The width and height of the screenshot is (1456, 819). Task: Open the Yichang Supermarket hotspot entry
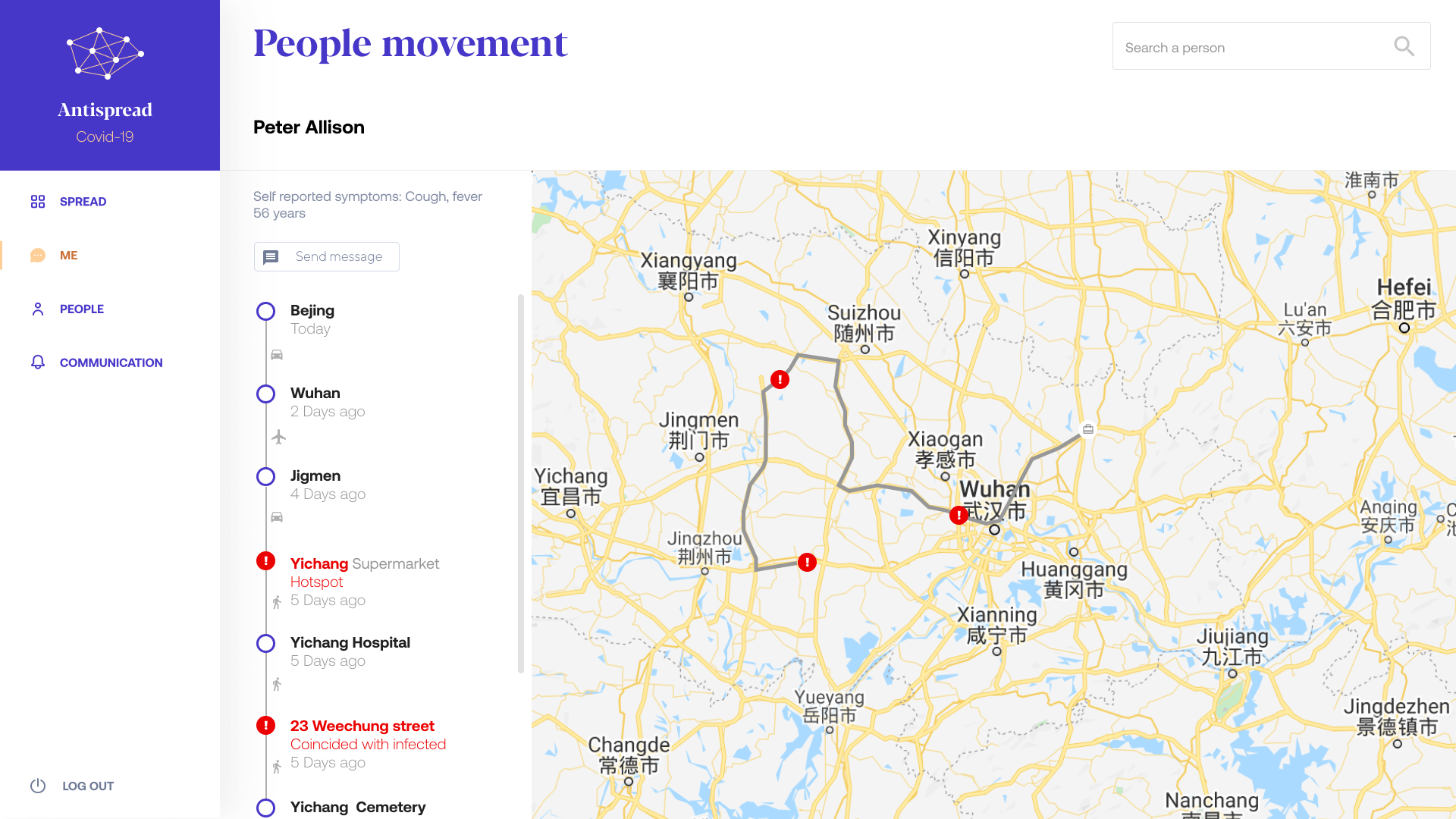[365, 582]
